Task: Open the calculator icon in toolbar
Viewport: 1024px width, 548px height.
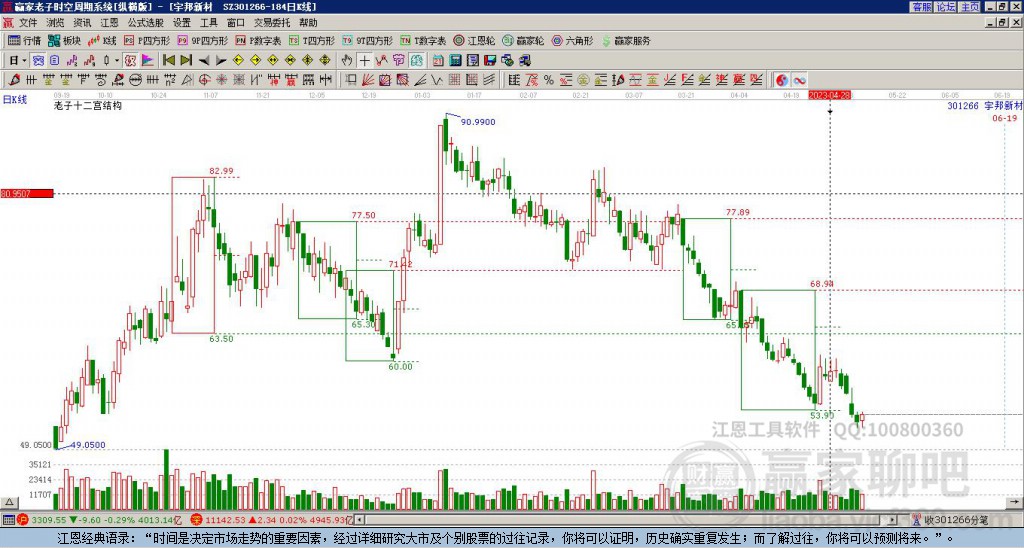Action: click(455, 61)
